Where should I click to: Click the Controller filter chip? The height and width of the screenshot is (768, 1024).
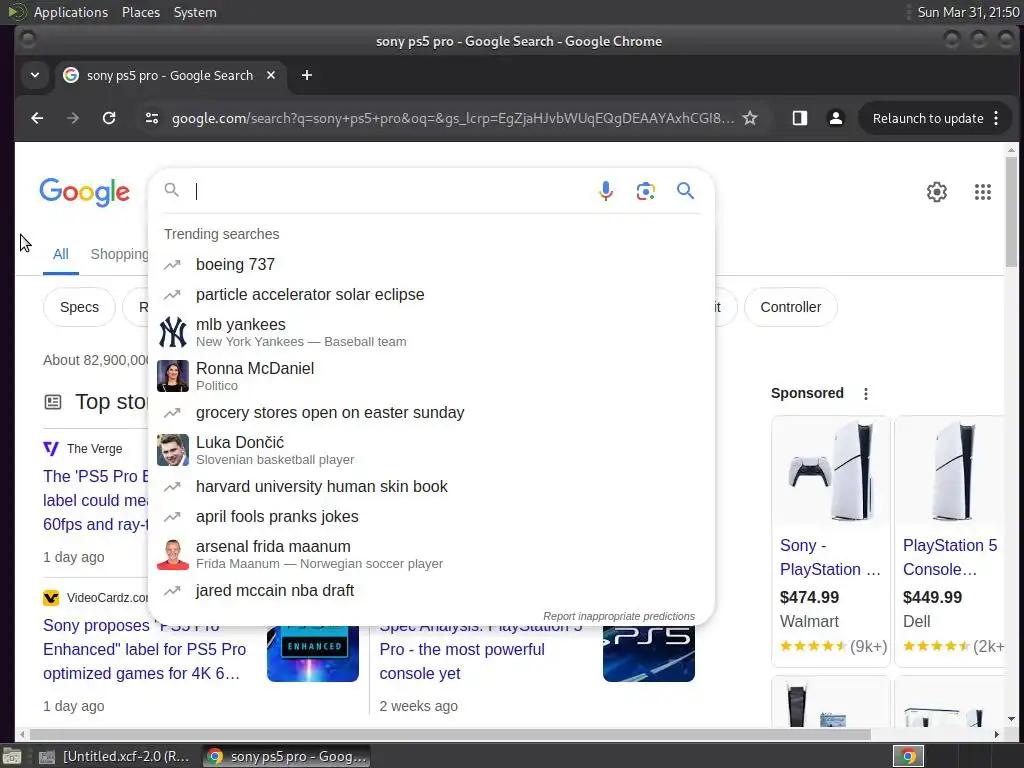[x=790, y=307]
